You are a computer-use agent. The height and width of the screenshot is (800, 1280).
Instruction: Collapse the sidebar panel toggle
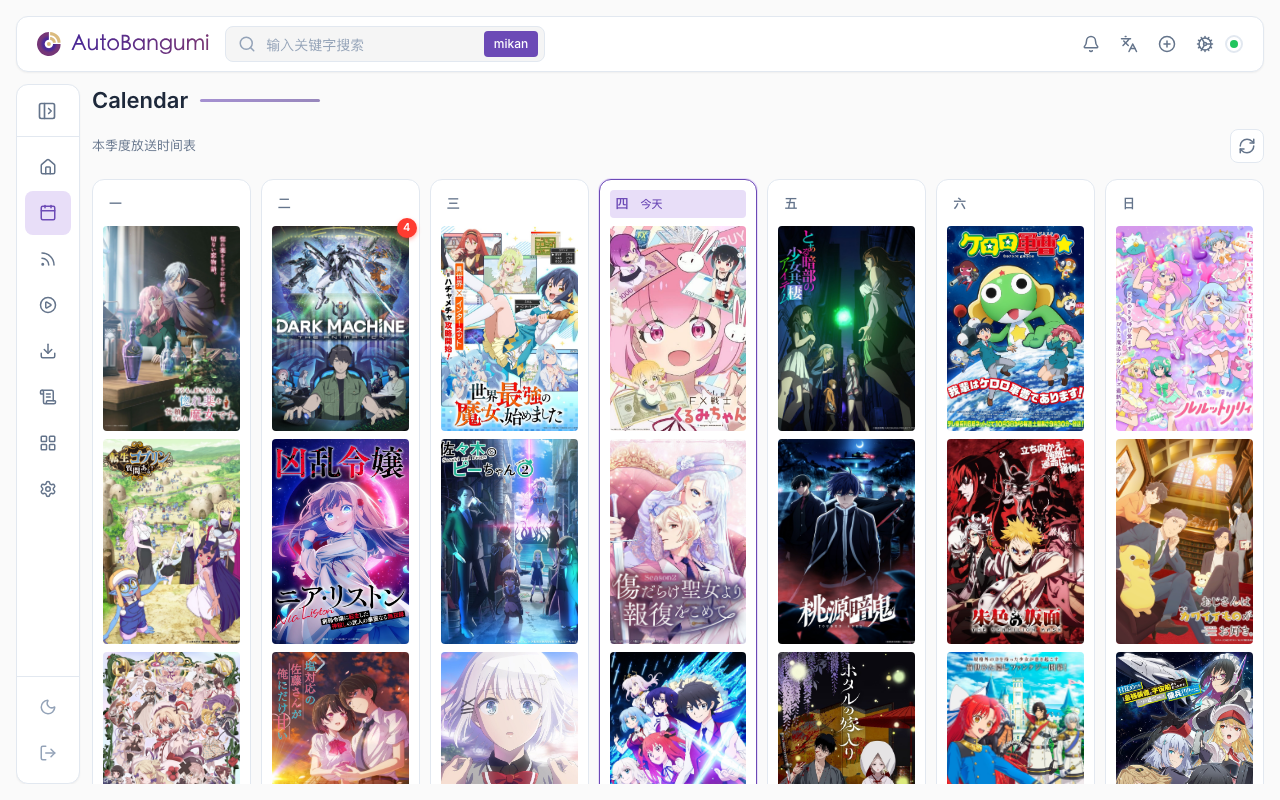pos(47,111)
